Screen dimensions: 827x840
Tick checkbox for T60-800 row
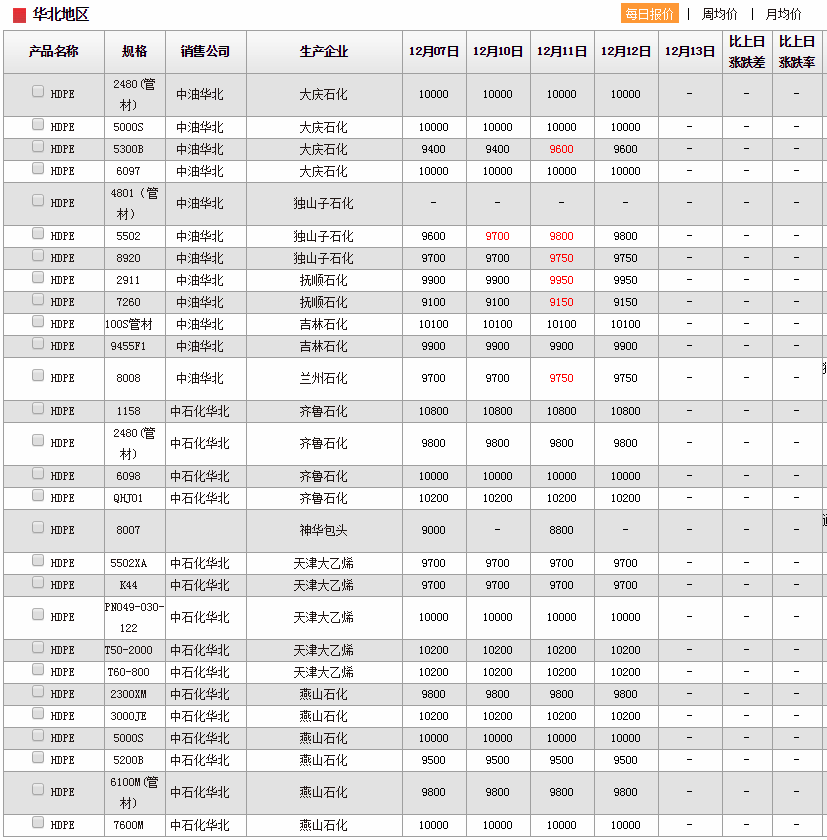point(37,669)
